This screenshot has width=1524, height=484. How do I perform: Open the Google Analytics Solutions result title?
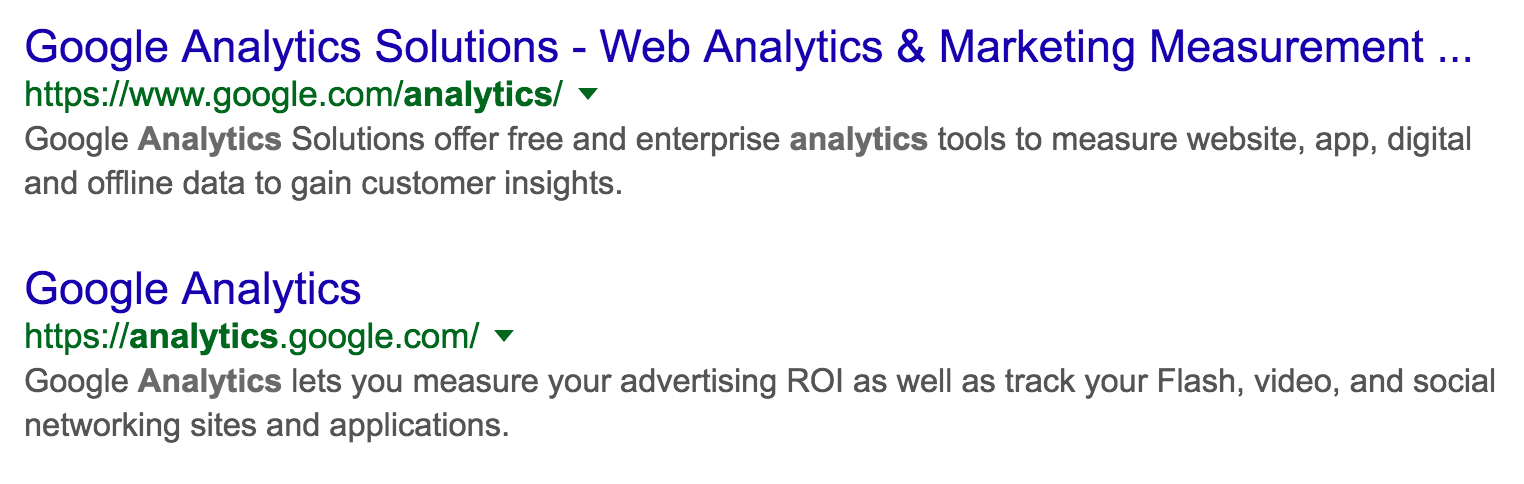(x=748, y=48)
